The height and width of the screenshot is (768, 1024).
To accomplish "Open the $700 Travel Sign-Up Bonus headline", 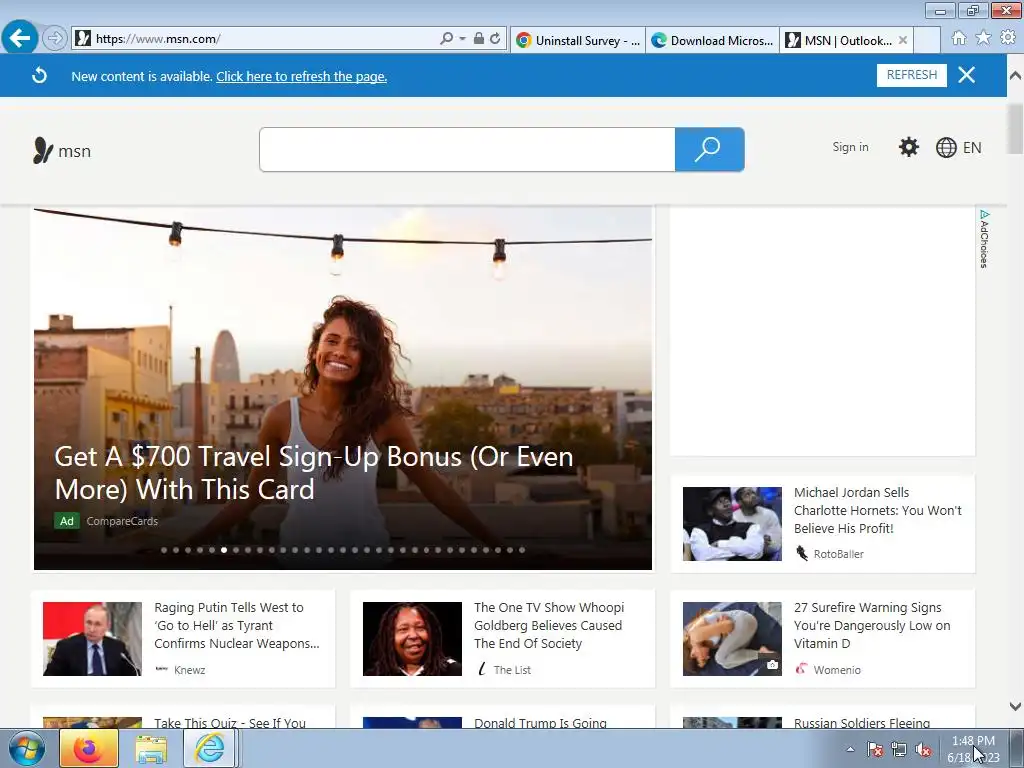I will point(314,473).
